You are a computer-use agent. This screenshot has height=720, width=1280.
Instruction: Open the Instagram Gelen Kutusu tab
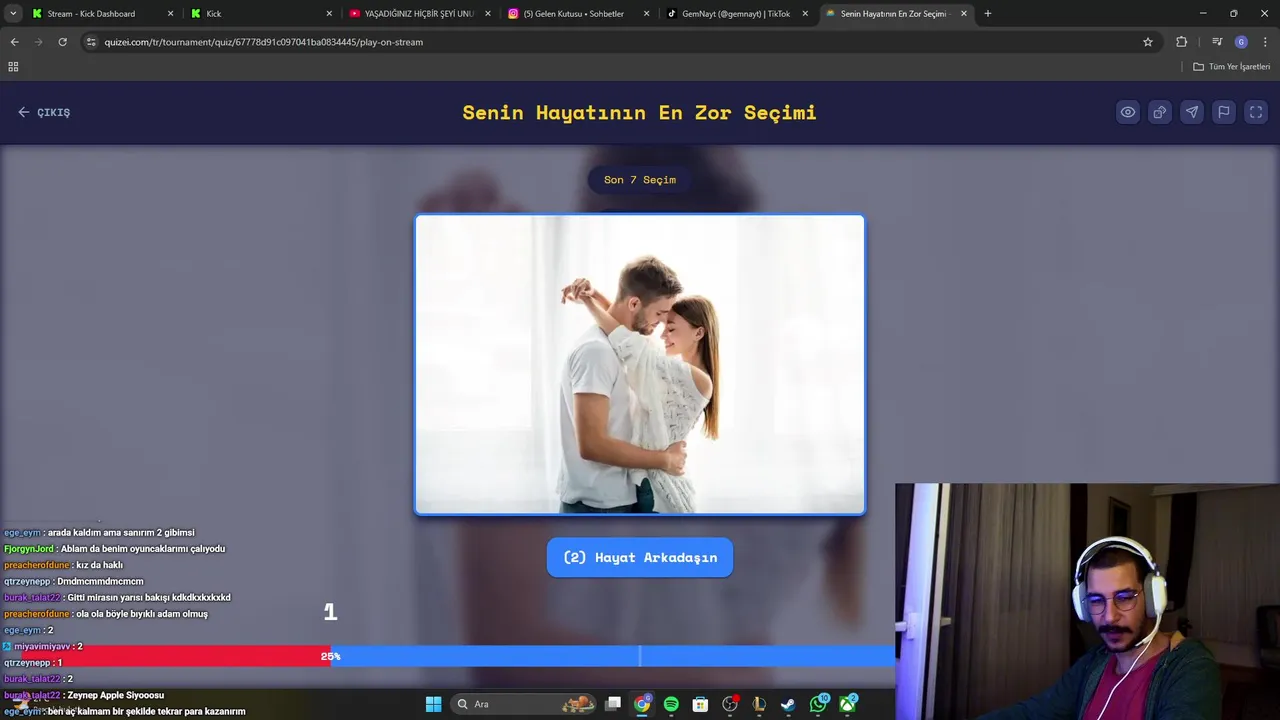(x=578, y=14)
